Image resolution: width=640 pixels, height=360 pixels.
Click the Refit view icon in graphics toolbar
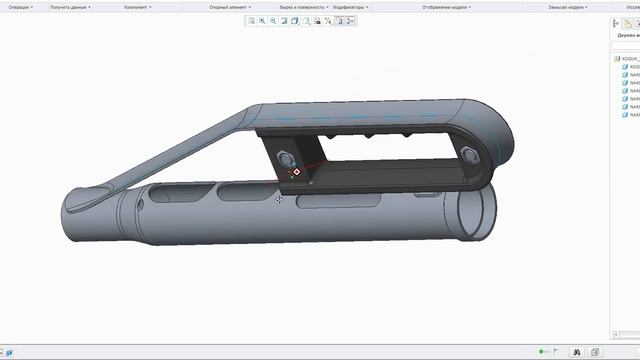point(251,21)
